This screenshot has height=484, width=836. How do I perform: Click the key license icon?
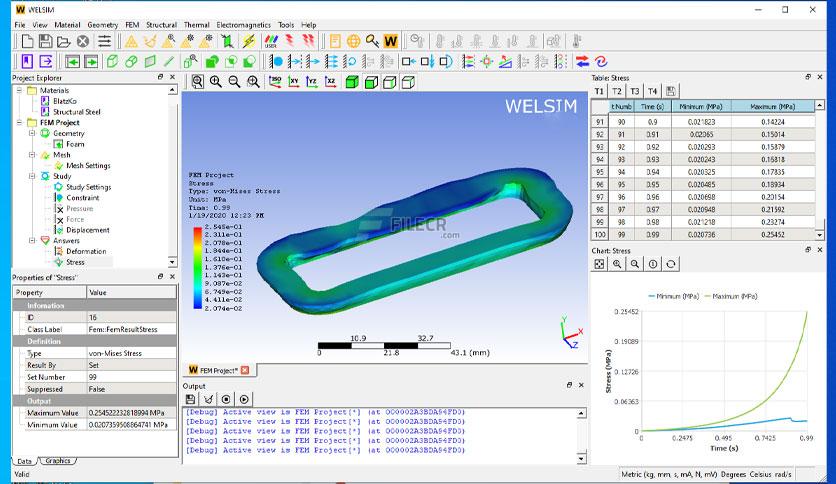click(x=372, y=41)
